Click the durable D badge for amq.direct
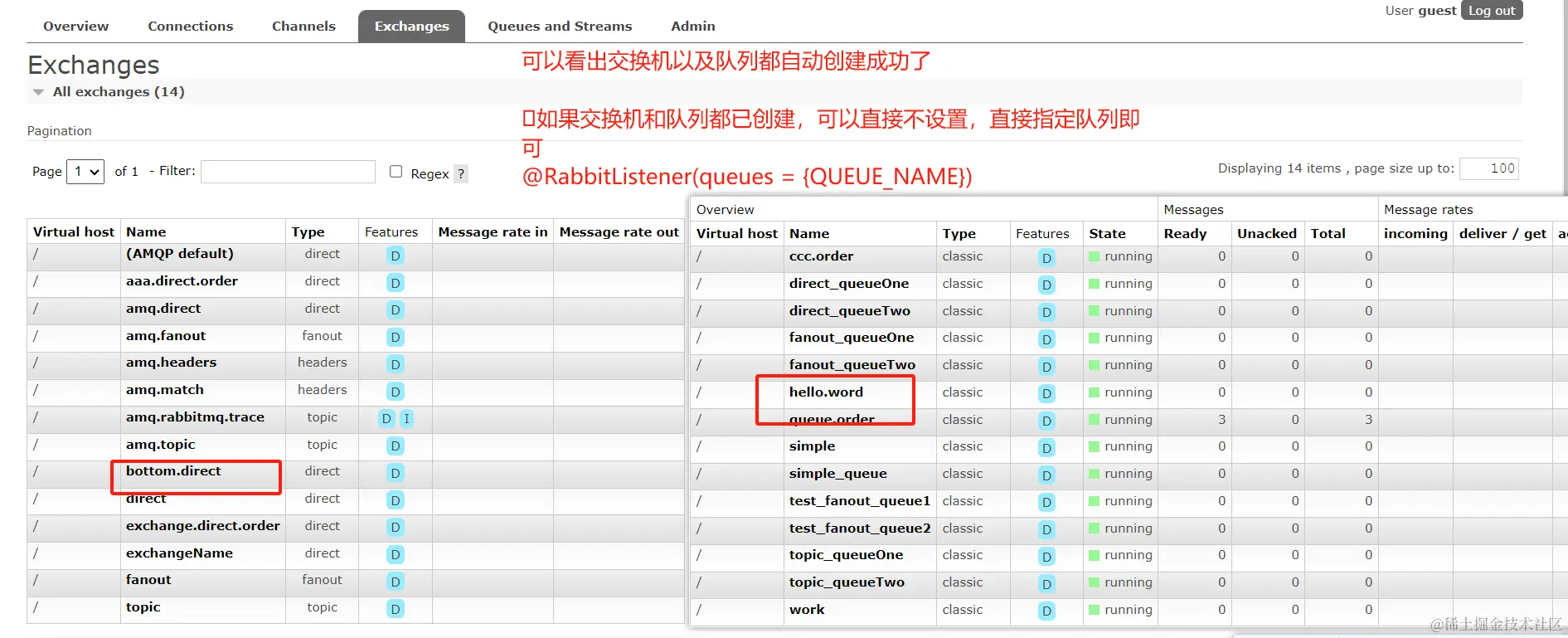The image size is (1568, 638). 396,310
